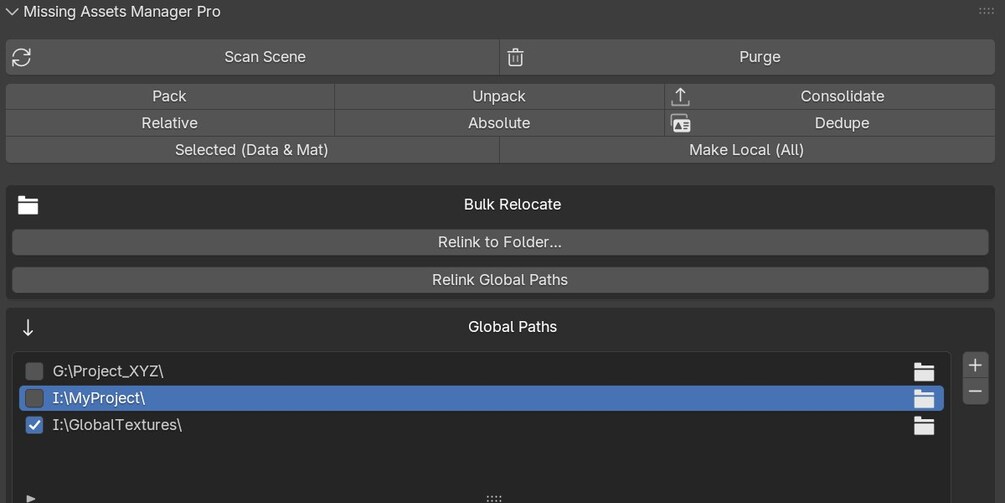Click the Scan Scene refresh icon

tap(21, 57)
